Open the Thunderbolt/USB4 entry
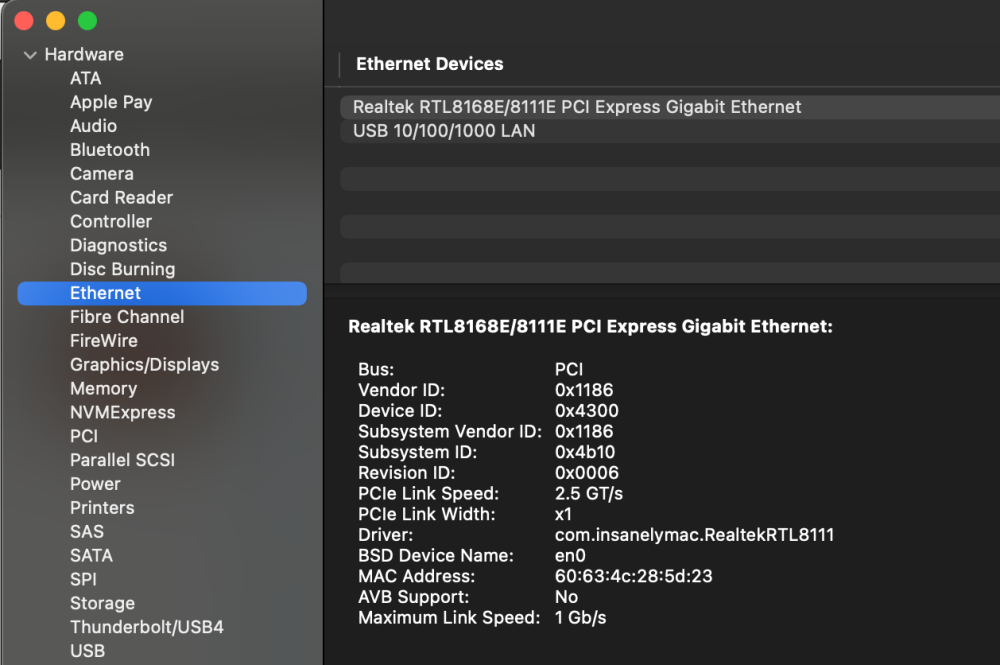This screenshot has width=1000, height=665. [147, 627]
